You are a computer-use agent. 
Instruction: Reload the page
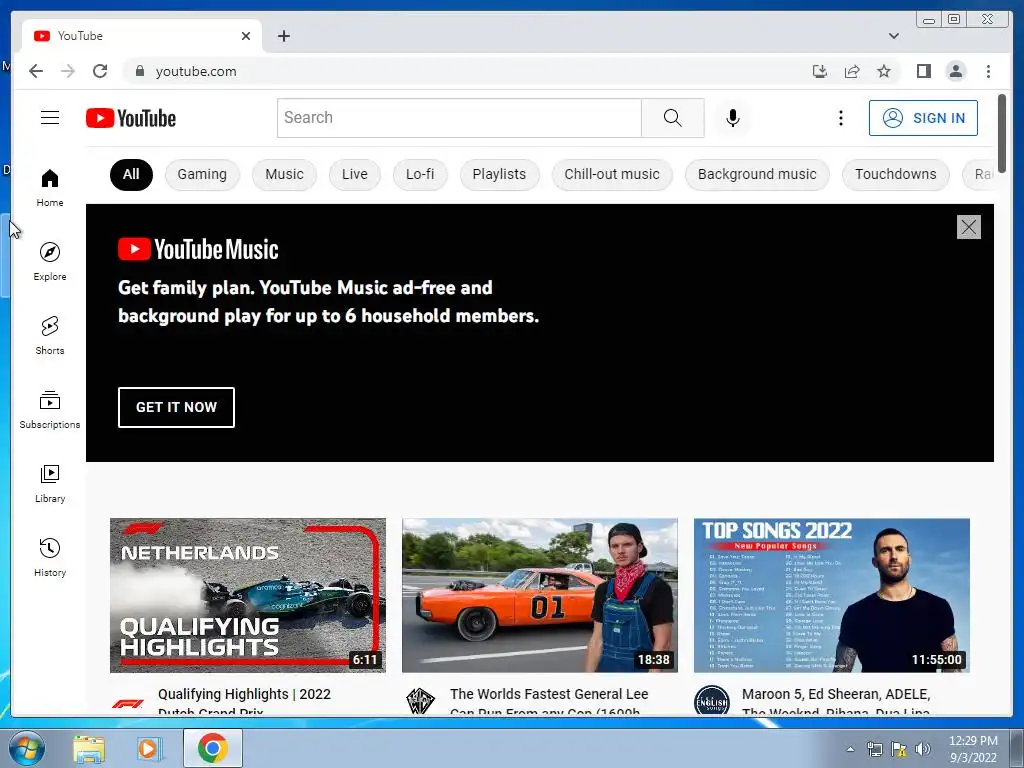point(100,71)
